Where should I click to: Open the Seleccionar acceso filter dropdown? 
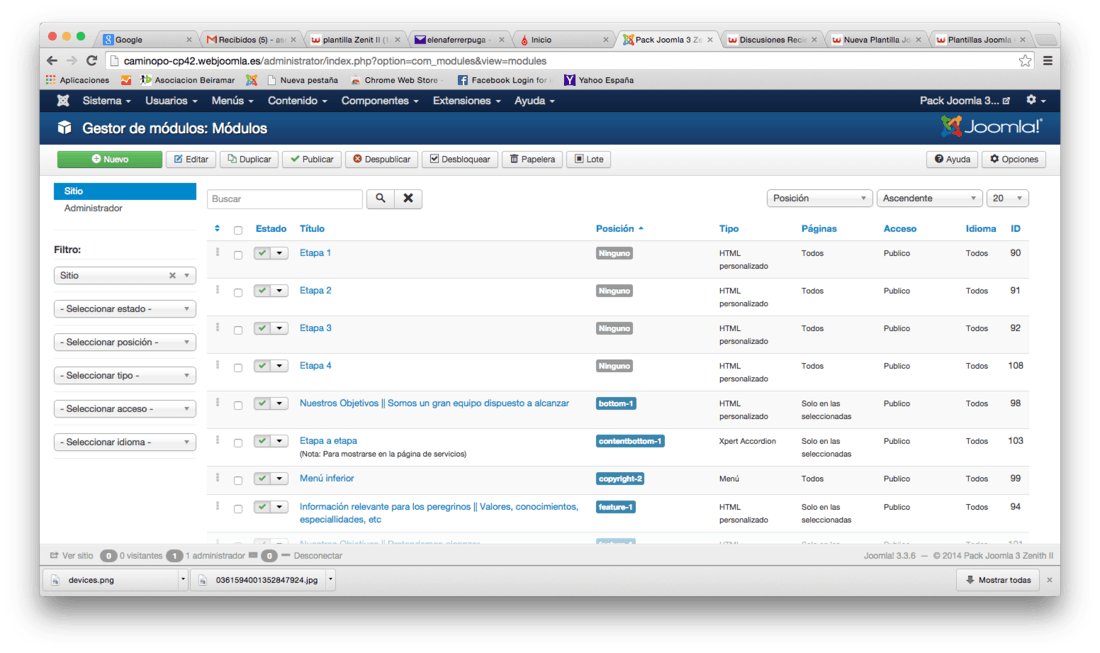(x=125, y=409)
